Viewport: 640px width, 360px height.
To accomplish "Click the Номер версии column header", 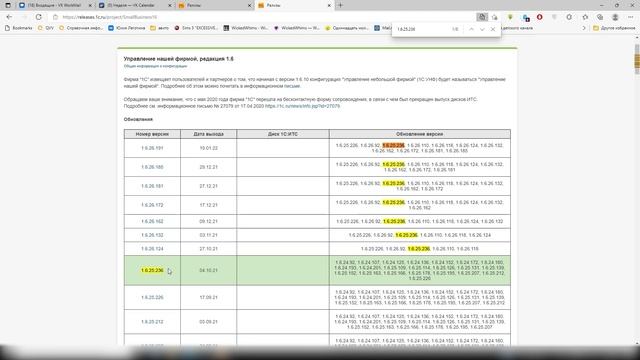I will coord(152,134).
